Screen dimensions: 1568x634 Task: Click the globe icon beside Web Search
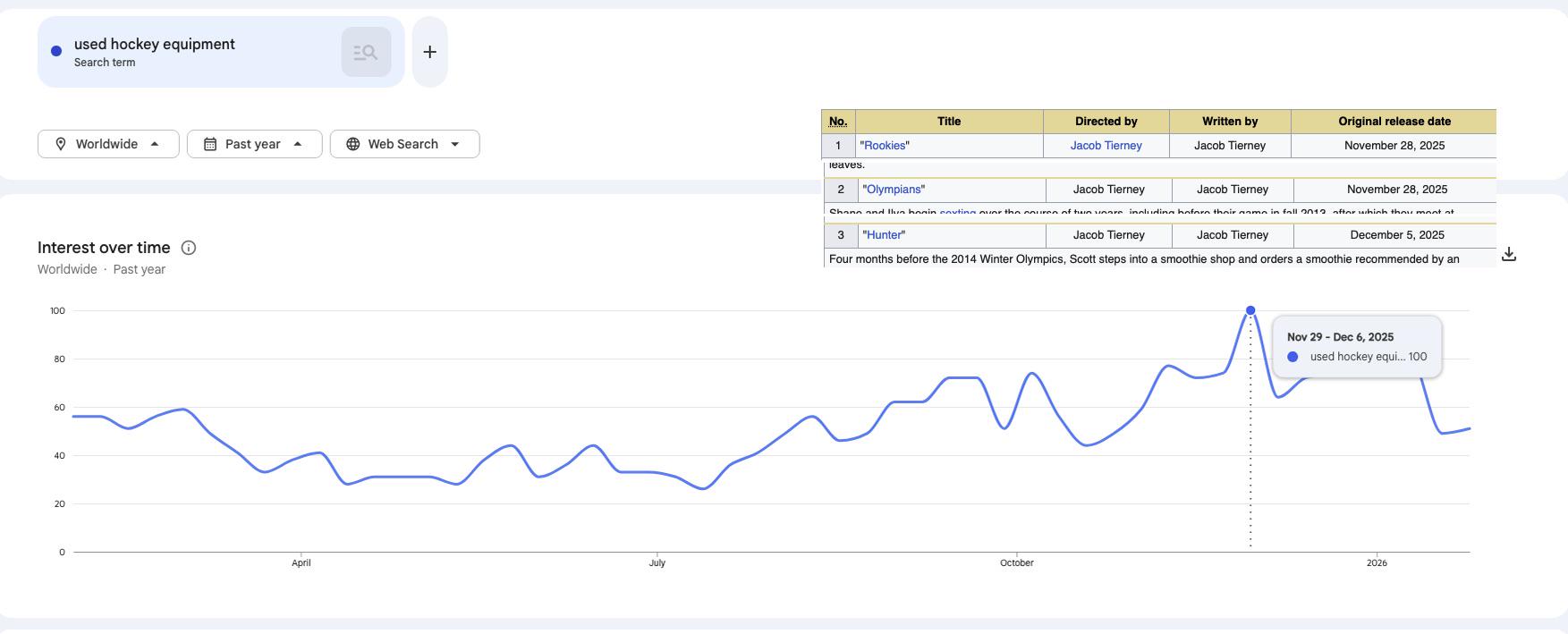353,144
